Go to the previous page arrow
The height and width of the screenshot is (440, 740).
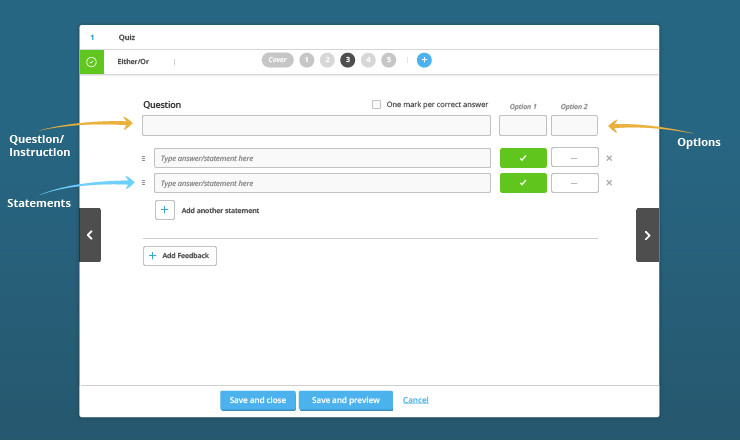point(90,235)
